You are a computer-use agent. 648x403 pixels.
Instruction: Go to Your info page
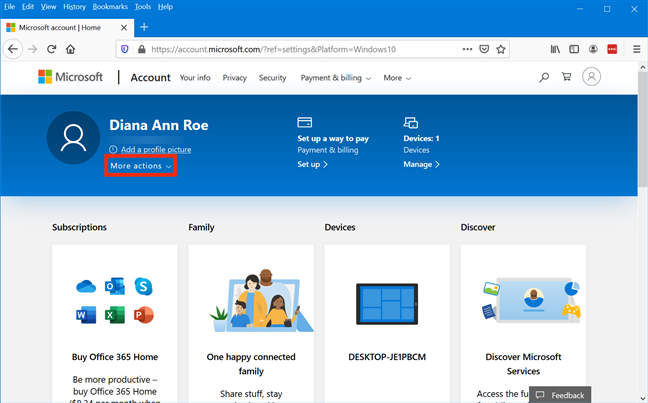click(195, 78)
